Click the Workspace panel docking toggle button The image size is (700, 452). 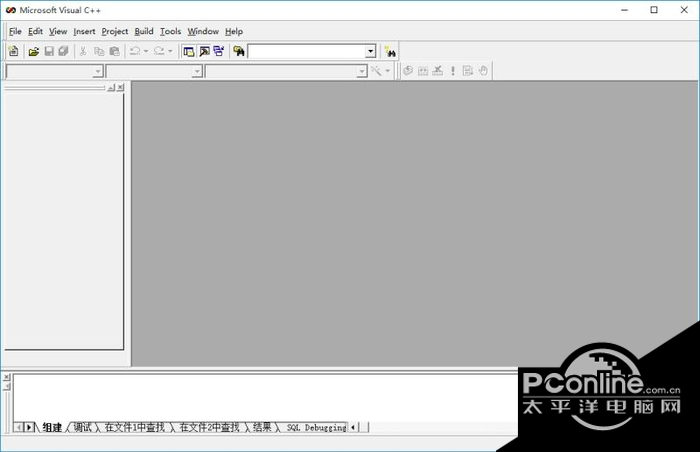(x=112, y=88)
